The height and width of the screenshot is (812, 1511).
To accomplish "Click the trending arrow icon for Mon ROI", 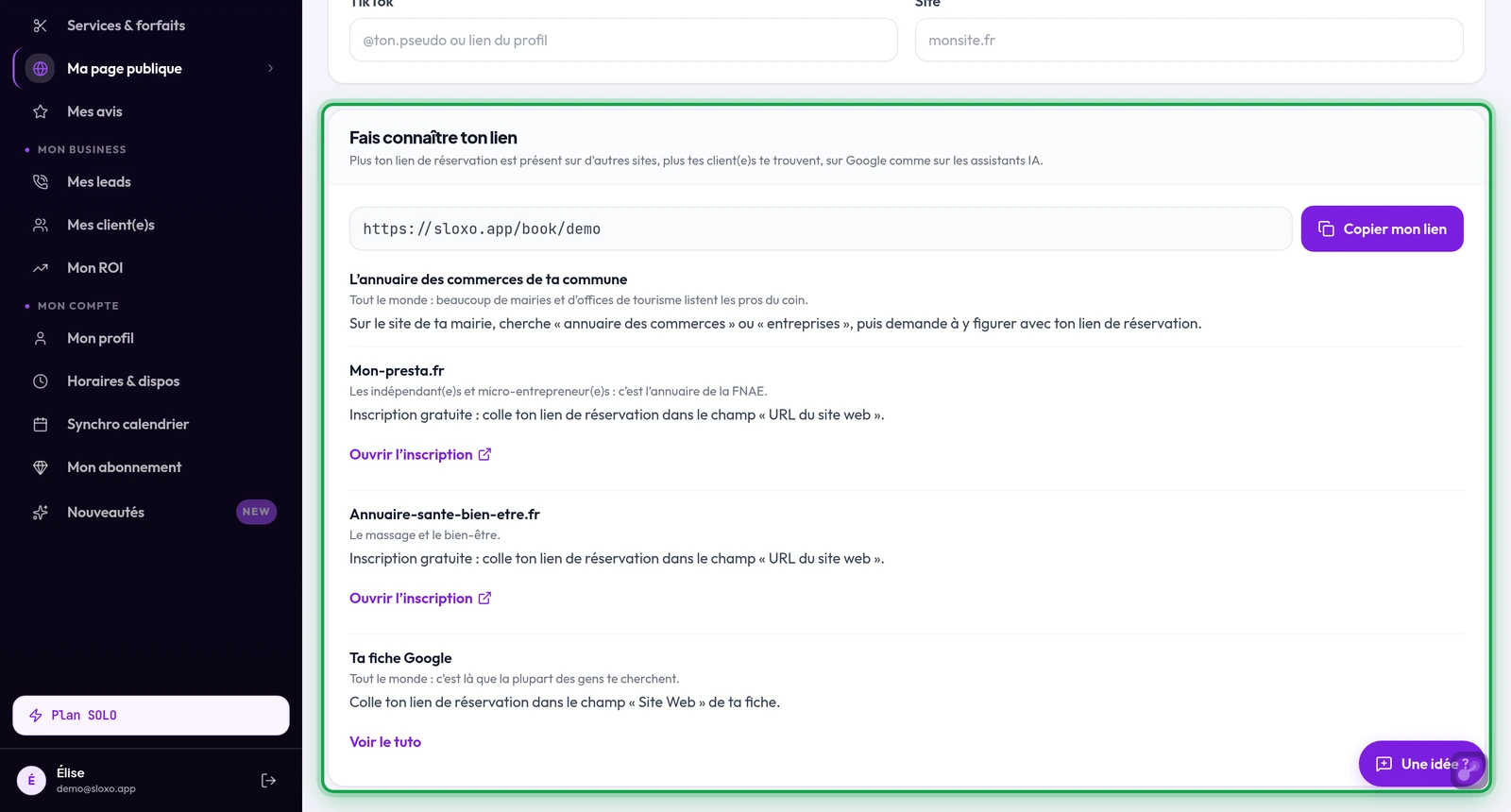I will click(x=41, y=268).
